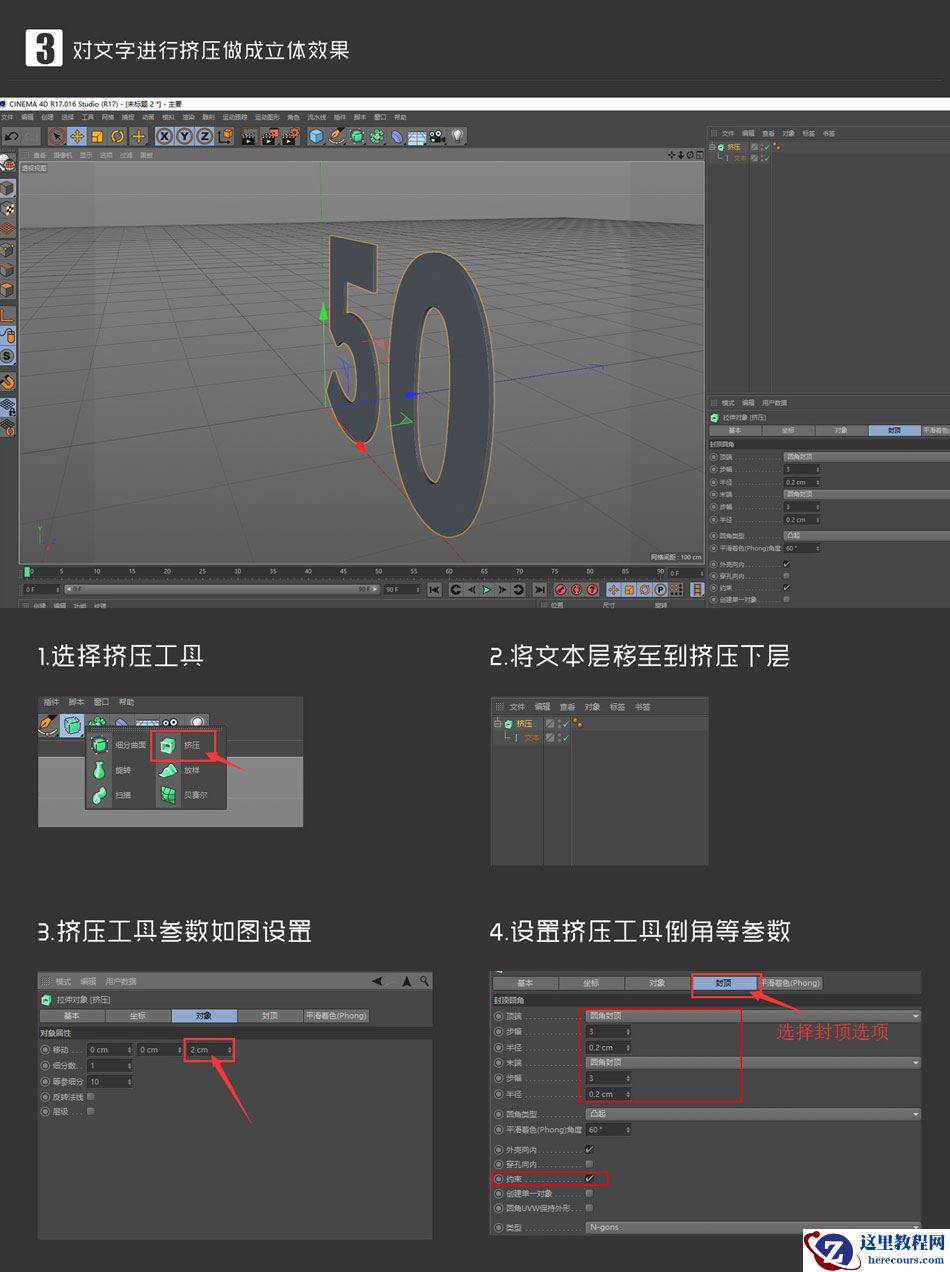Screen dimensions: 950x1272
Task: Choose the Subdivision Surface icon in the popup
Action: pos(99,746)
